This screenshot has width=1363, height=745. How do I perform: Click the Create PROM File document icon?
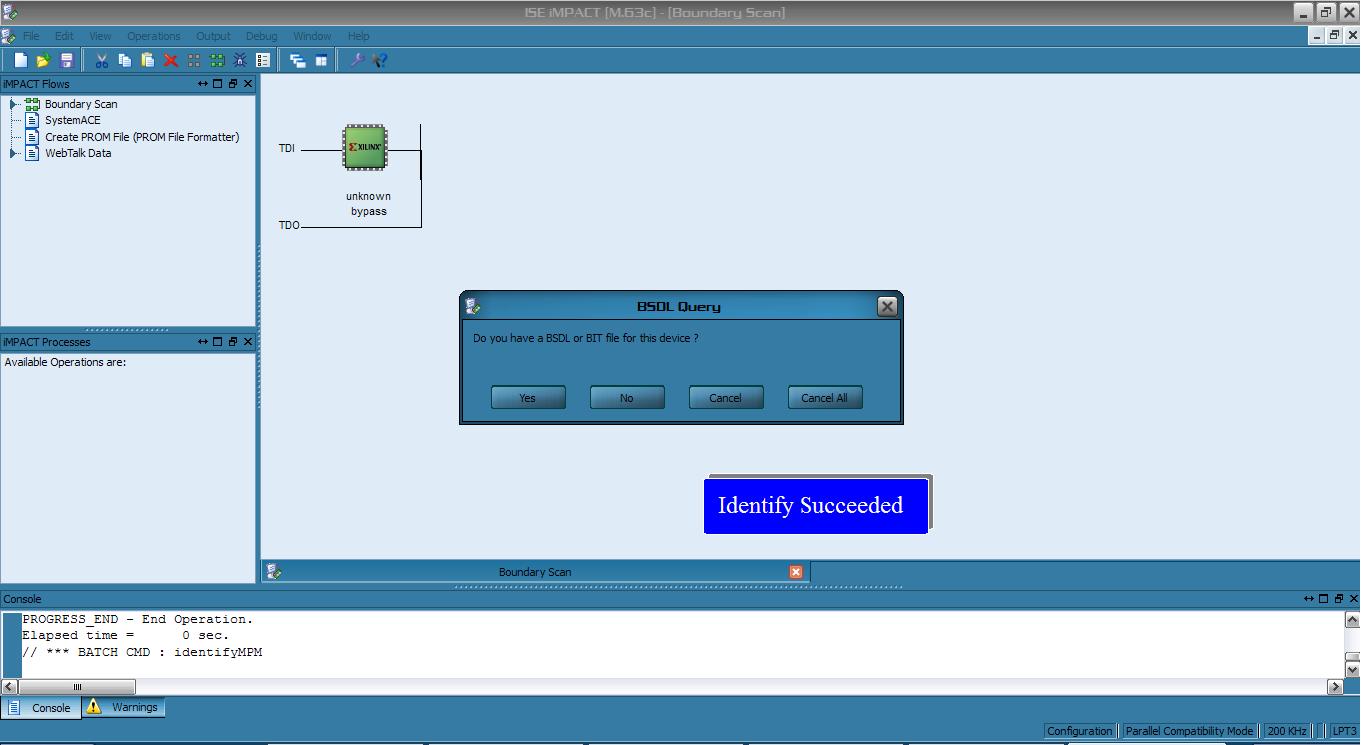(x=32, y=137)
